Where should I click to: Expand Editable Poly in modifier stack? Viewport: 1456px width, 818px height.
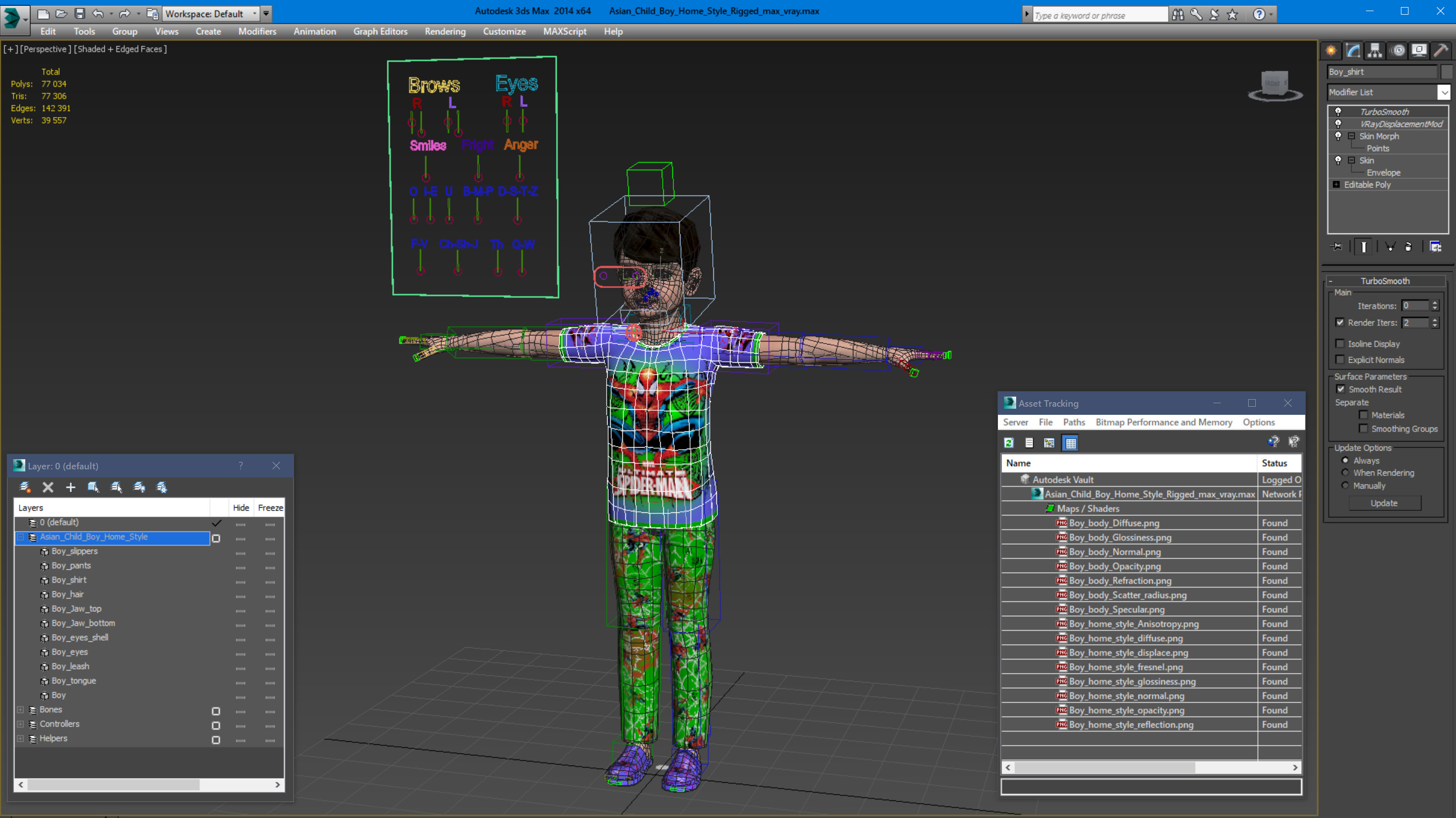(x=1337, y=185)
